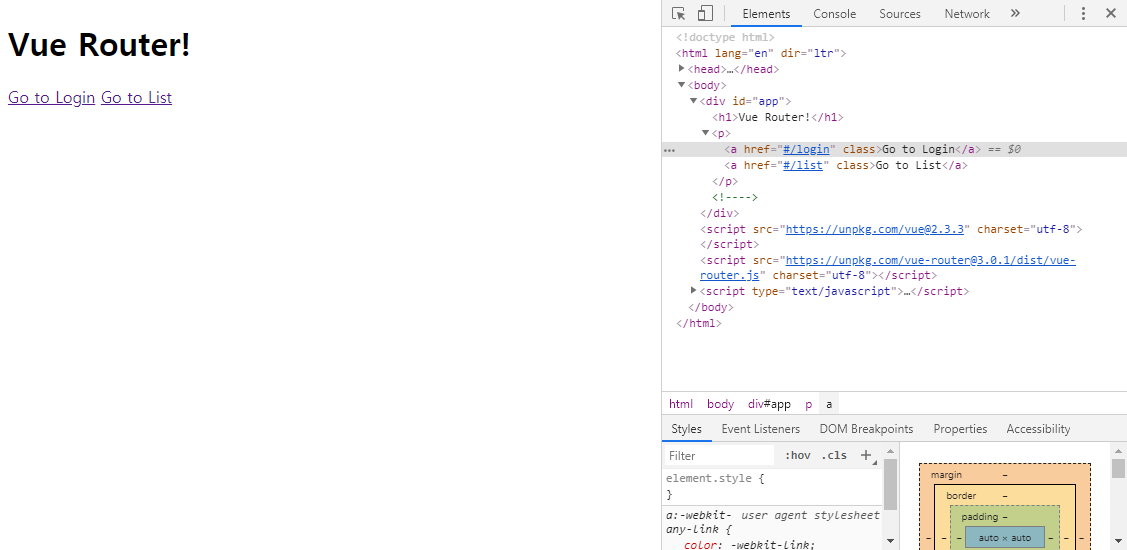
Task: Open row actions dots beside selected node
Action: point(669,150)
